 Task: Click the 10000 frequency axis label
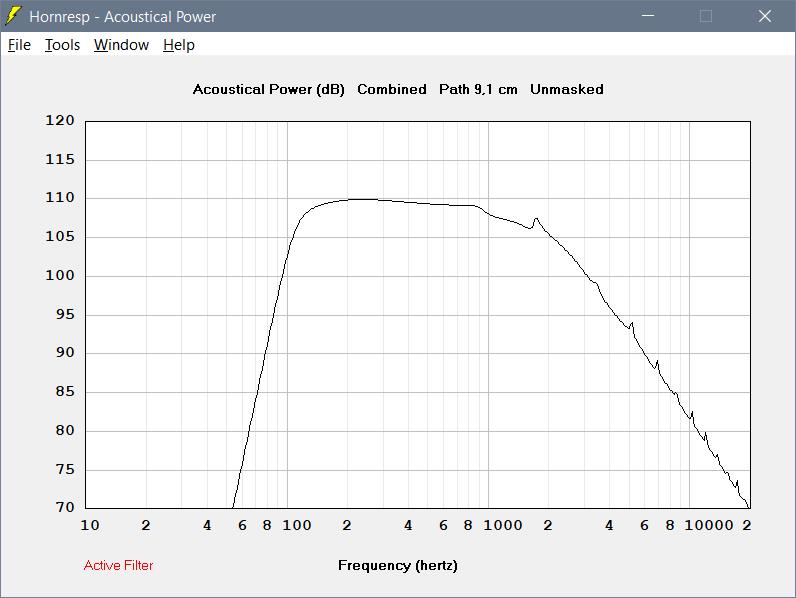tap(709, 525)
